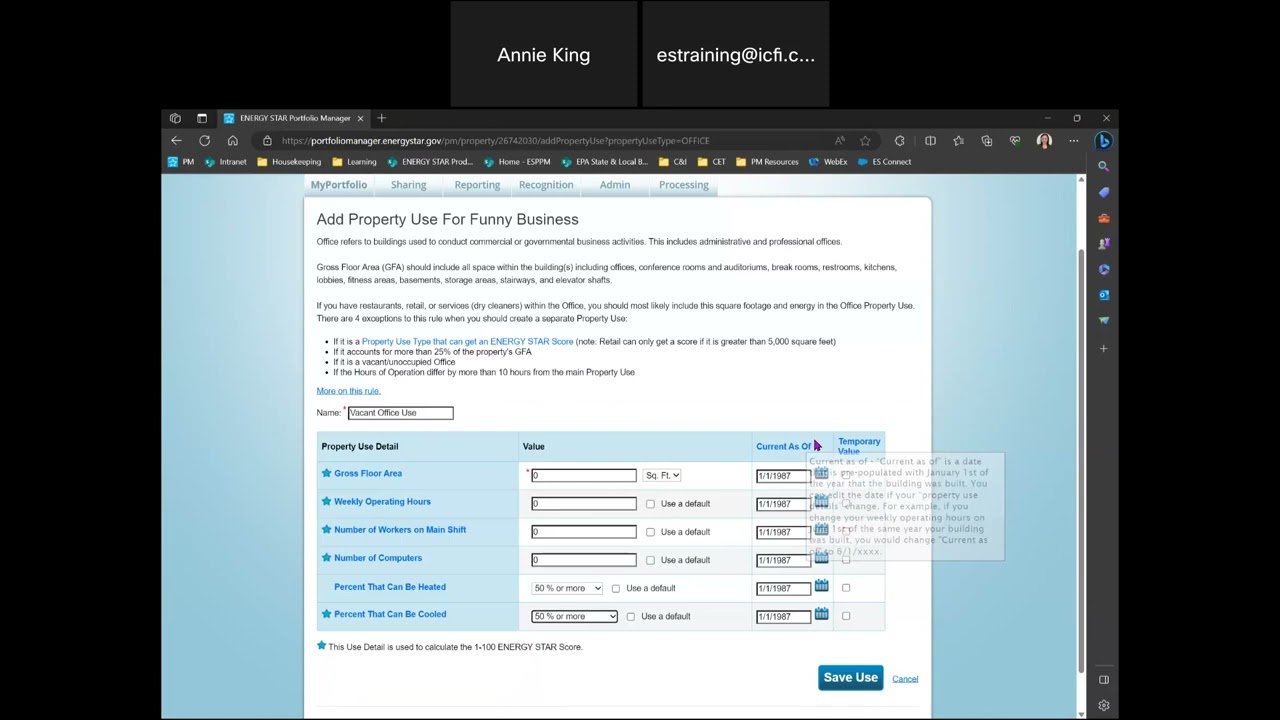Open the Sq. Ft. units dropdown
Screen dimensions: 1280x720
pos(662,476)
